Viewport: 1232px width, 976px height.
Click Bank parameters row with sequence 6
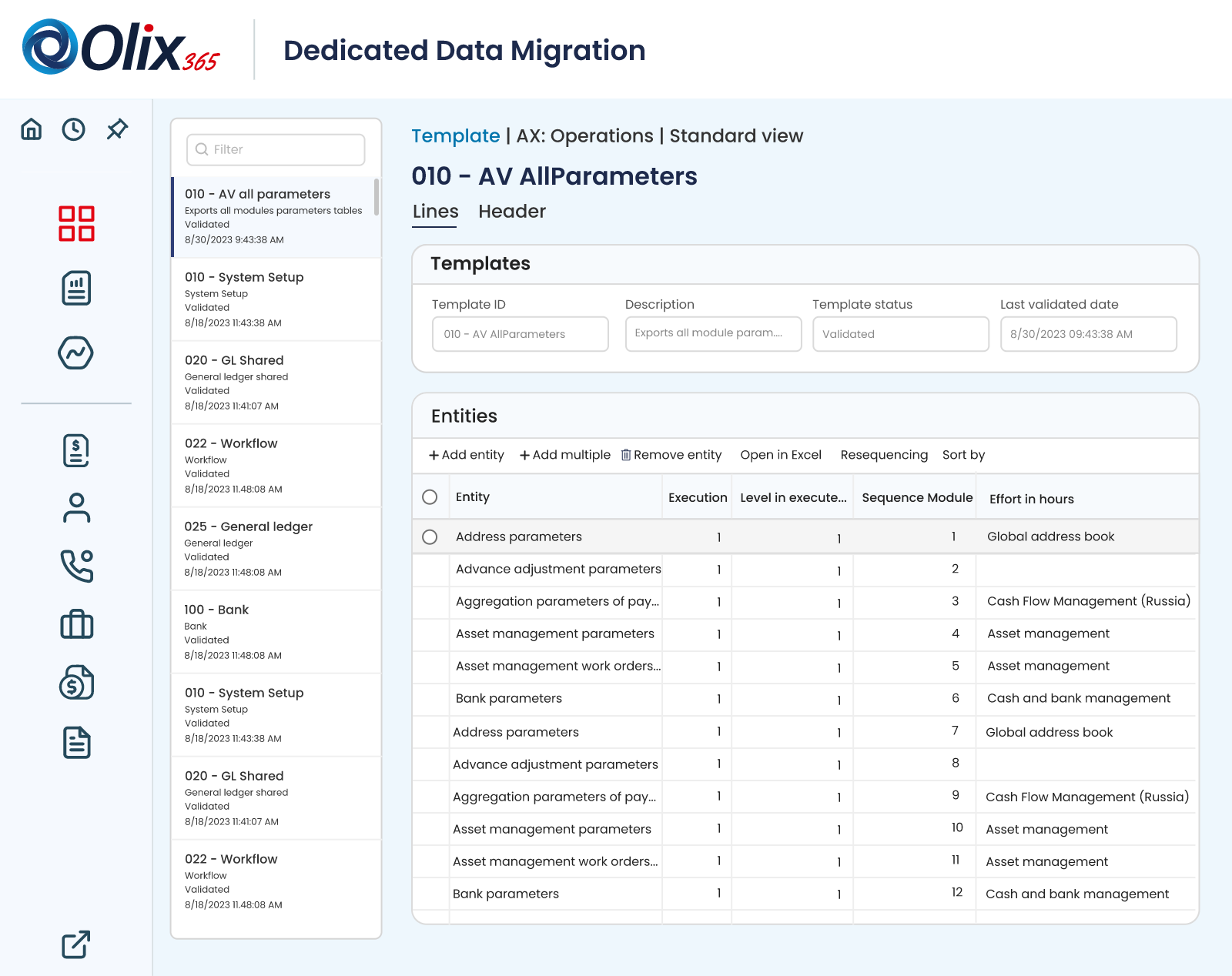(x=805, y=699)
